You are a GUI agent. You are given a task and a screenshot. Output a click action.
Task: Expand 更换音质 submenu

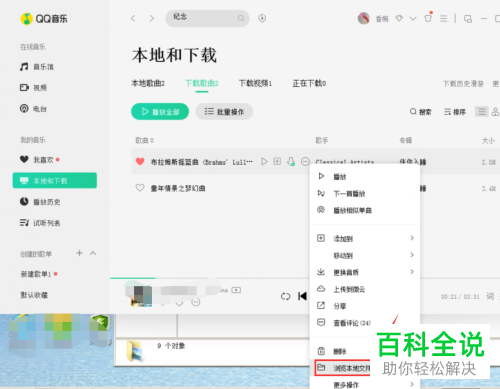(x=365, y=272)
